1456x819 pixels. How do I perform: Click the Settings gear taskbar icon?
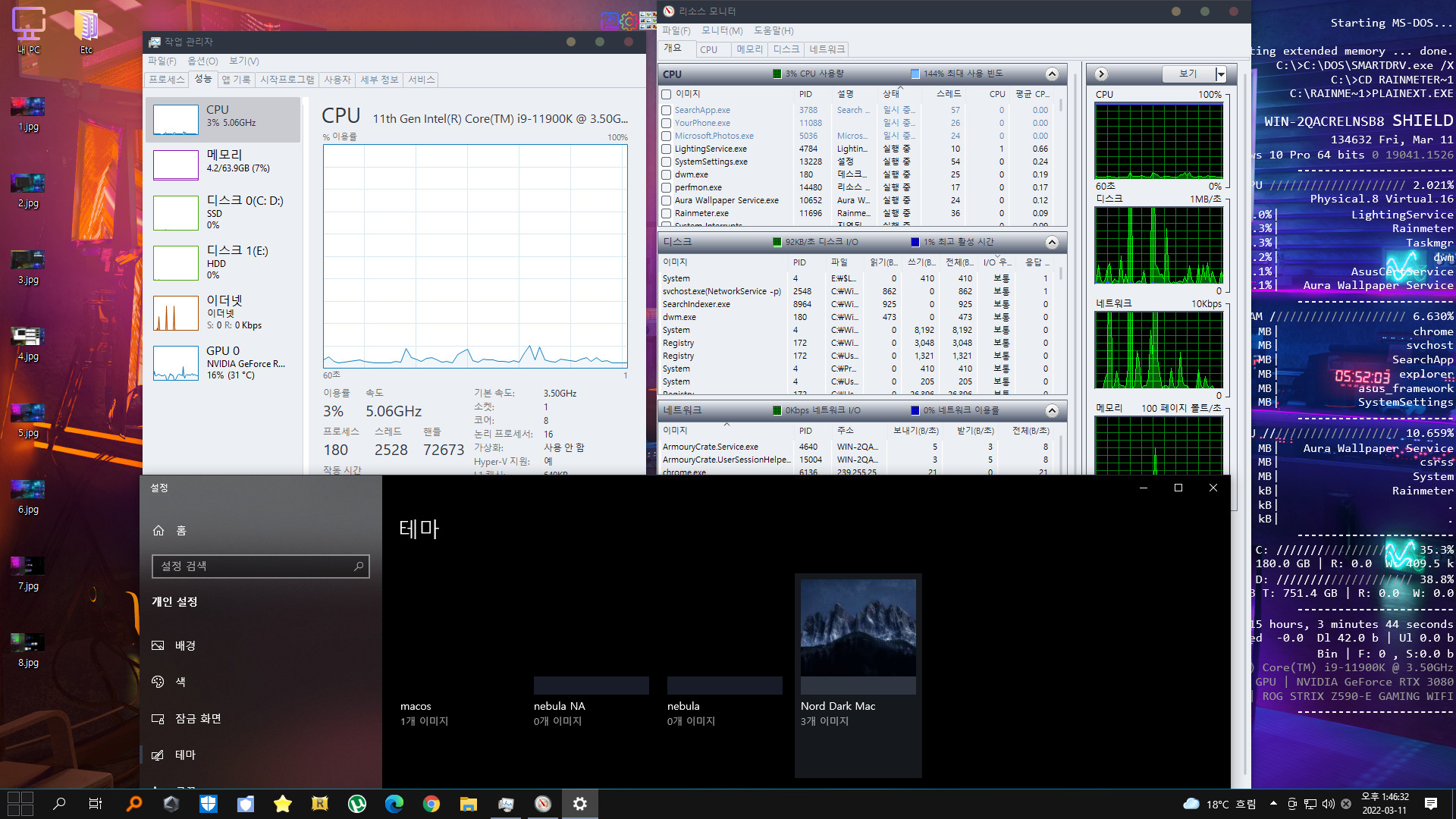[580, 804]
